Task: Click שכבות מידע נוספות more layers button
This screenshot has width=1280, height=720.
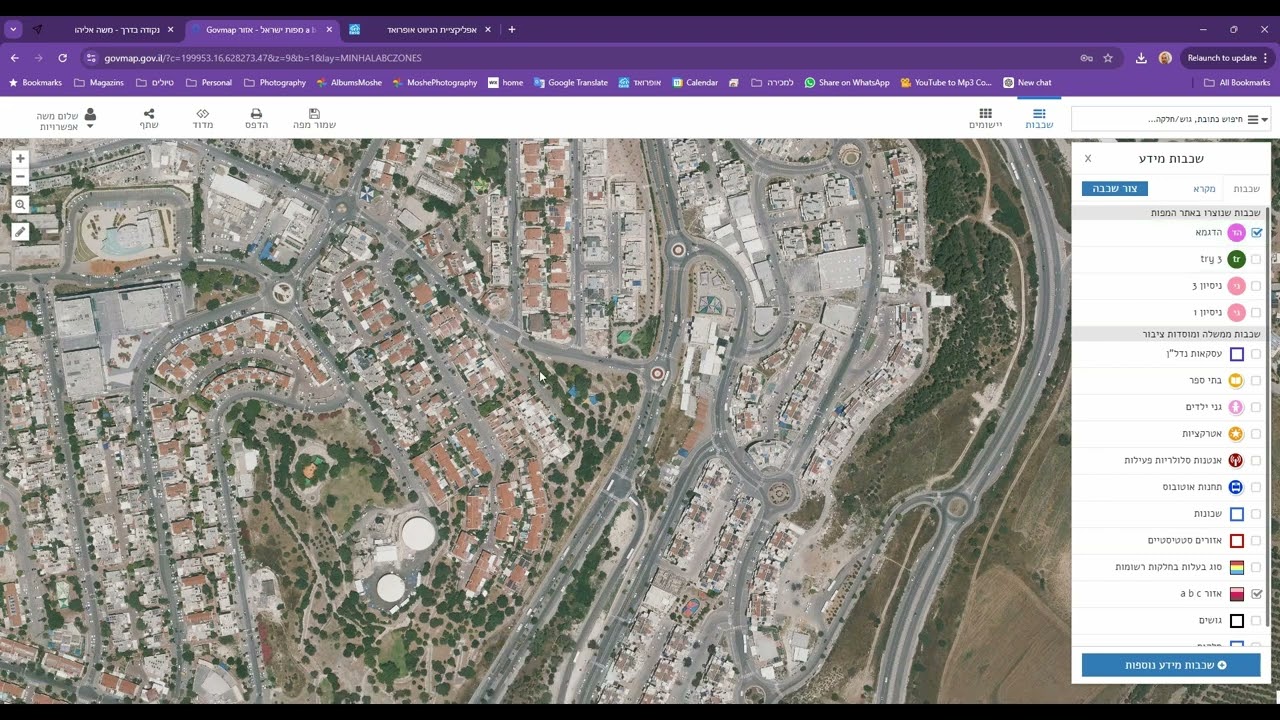Action: [x=1171, y=665]
